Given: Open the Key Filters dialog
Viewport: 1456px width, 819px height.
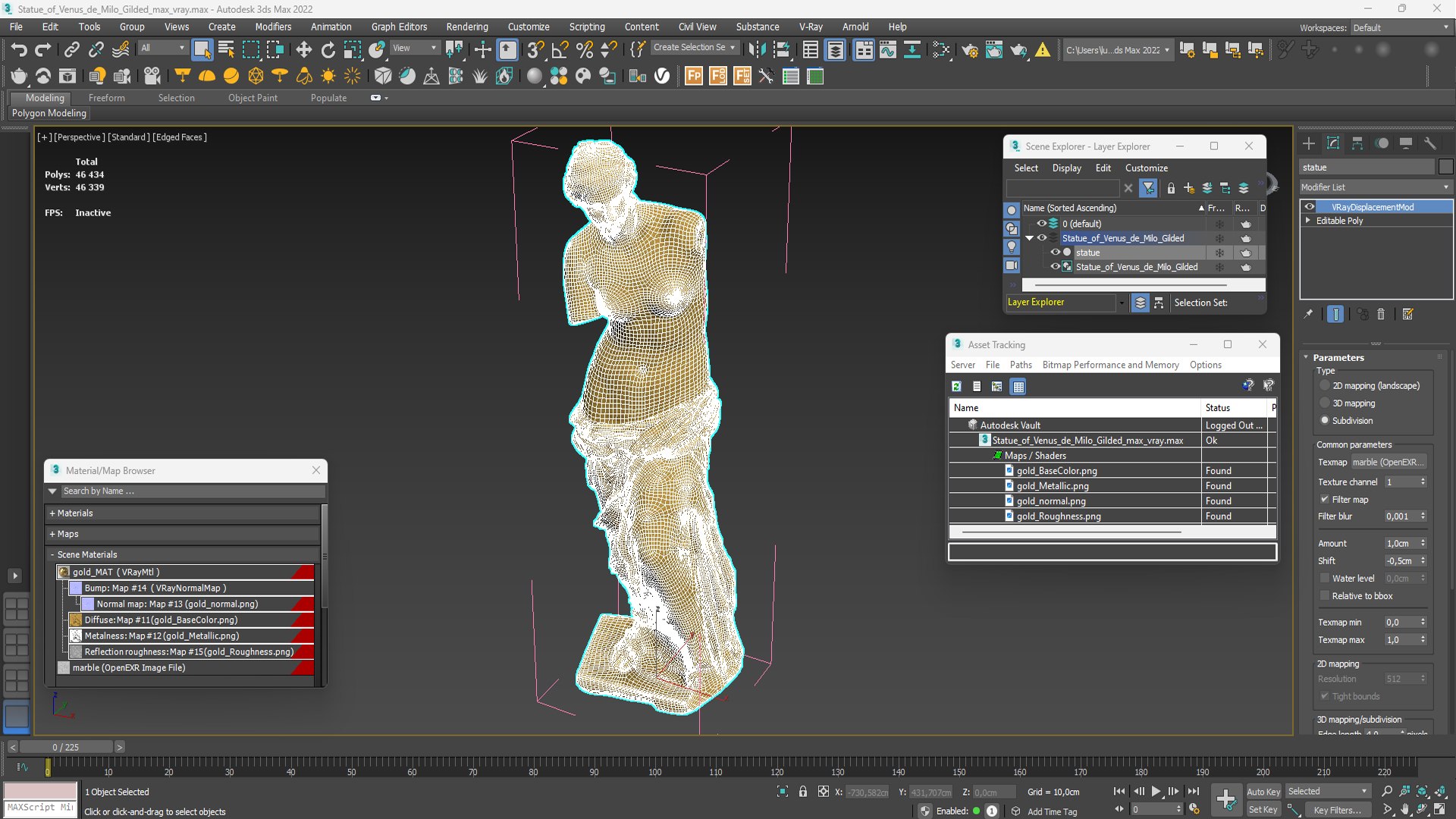Looking at the screenshot, I should (1337, 810).
